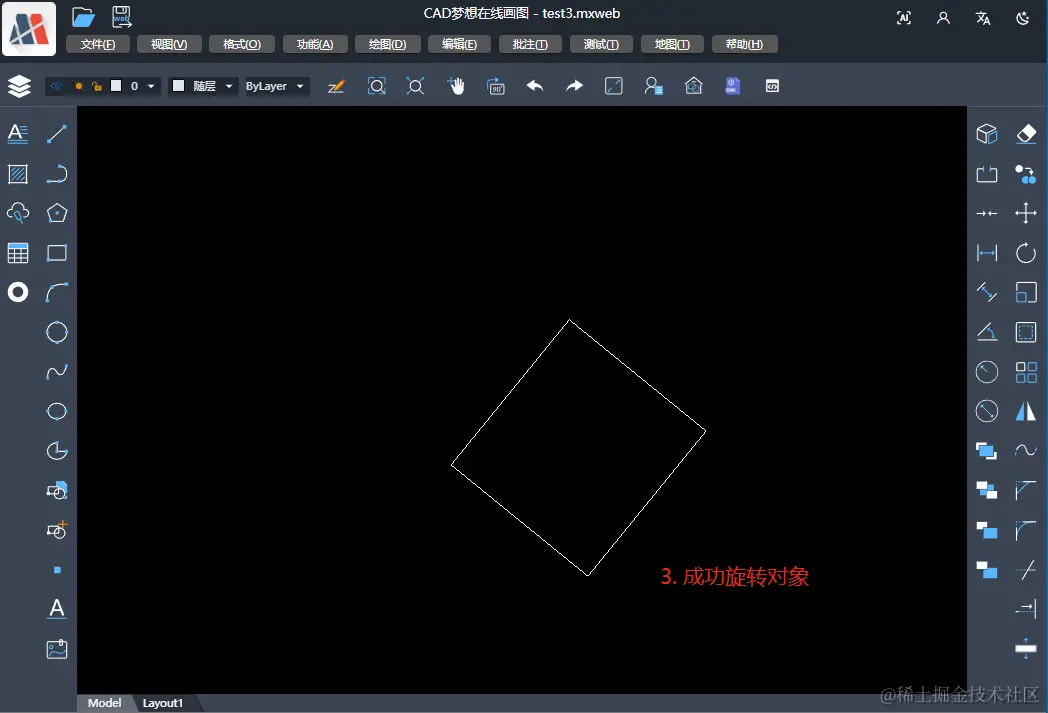Select the Rotate tool
This screenshot has width=1048, height=713.
pyautogui.click(x=1026, y=253)
